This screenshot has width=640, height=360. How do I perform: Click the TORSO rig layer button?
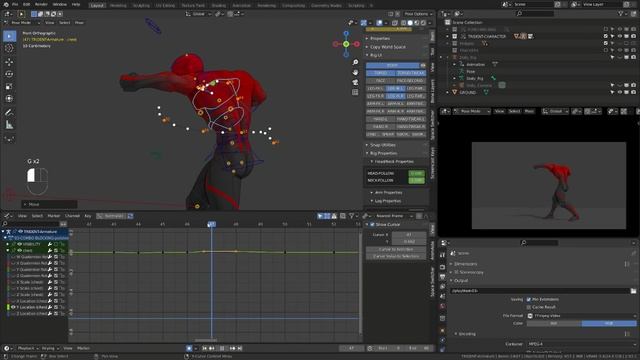(x=380, y=73)
